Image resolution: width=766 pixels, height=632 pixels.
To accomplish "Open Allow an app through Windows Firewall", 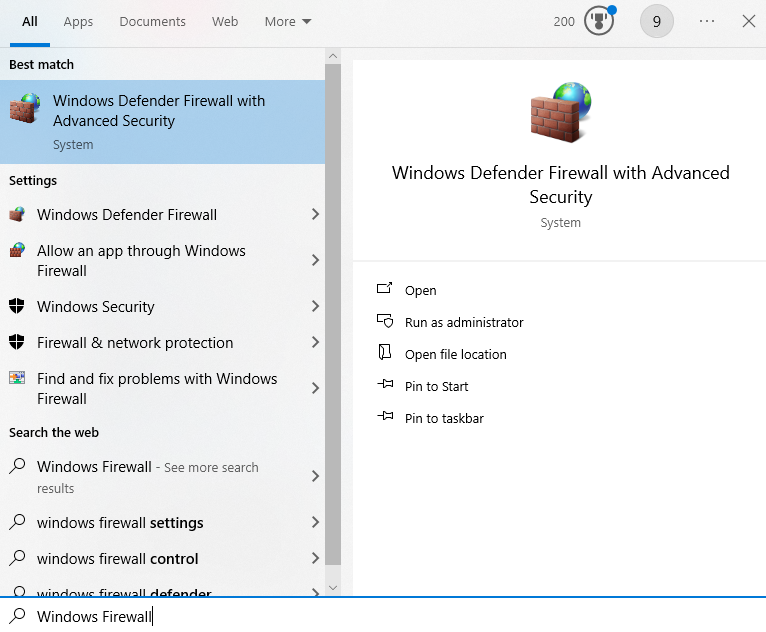I will [x=162, y=260].
